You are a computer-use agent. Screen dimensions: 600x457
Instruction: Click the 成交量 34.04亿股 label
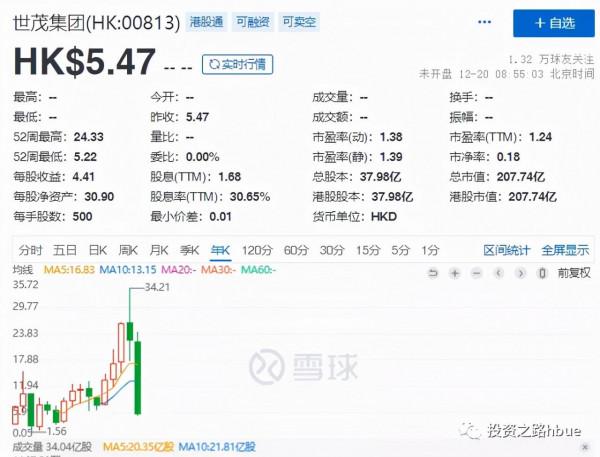click(52, 447)
